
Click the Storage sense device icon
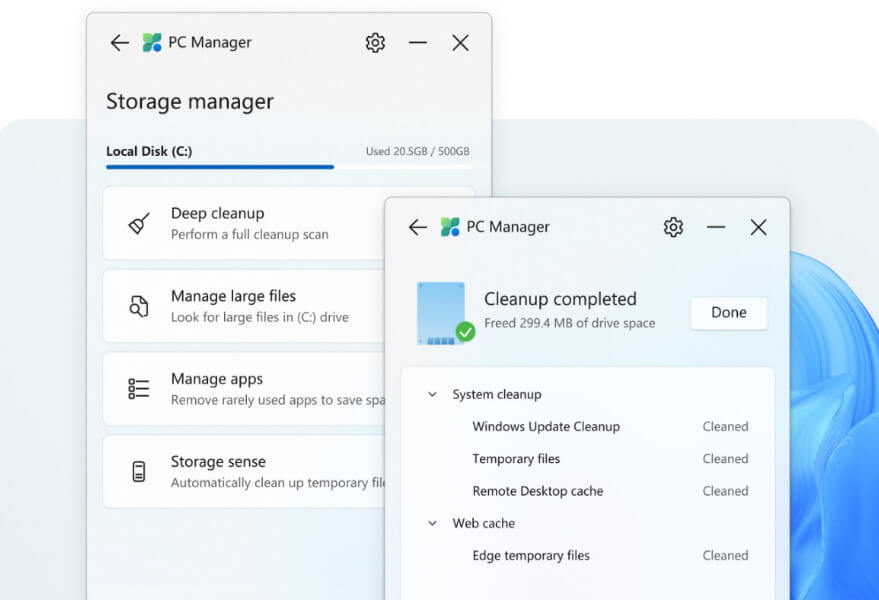(139, 471)
